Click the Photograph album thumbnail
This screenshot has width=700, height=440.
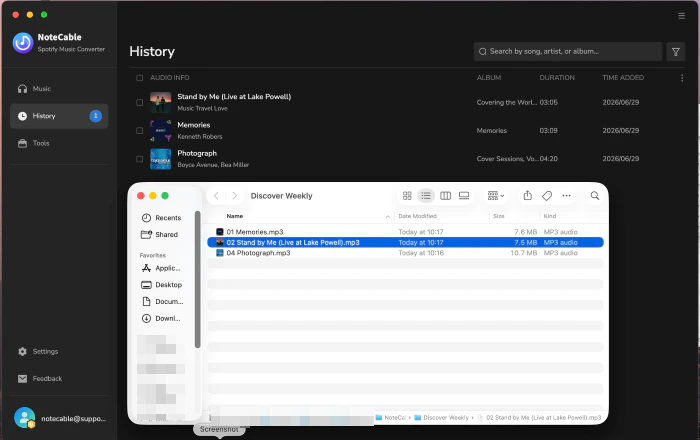tap(161, 159)
